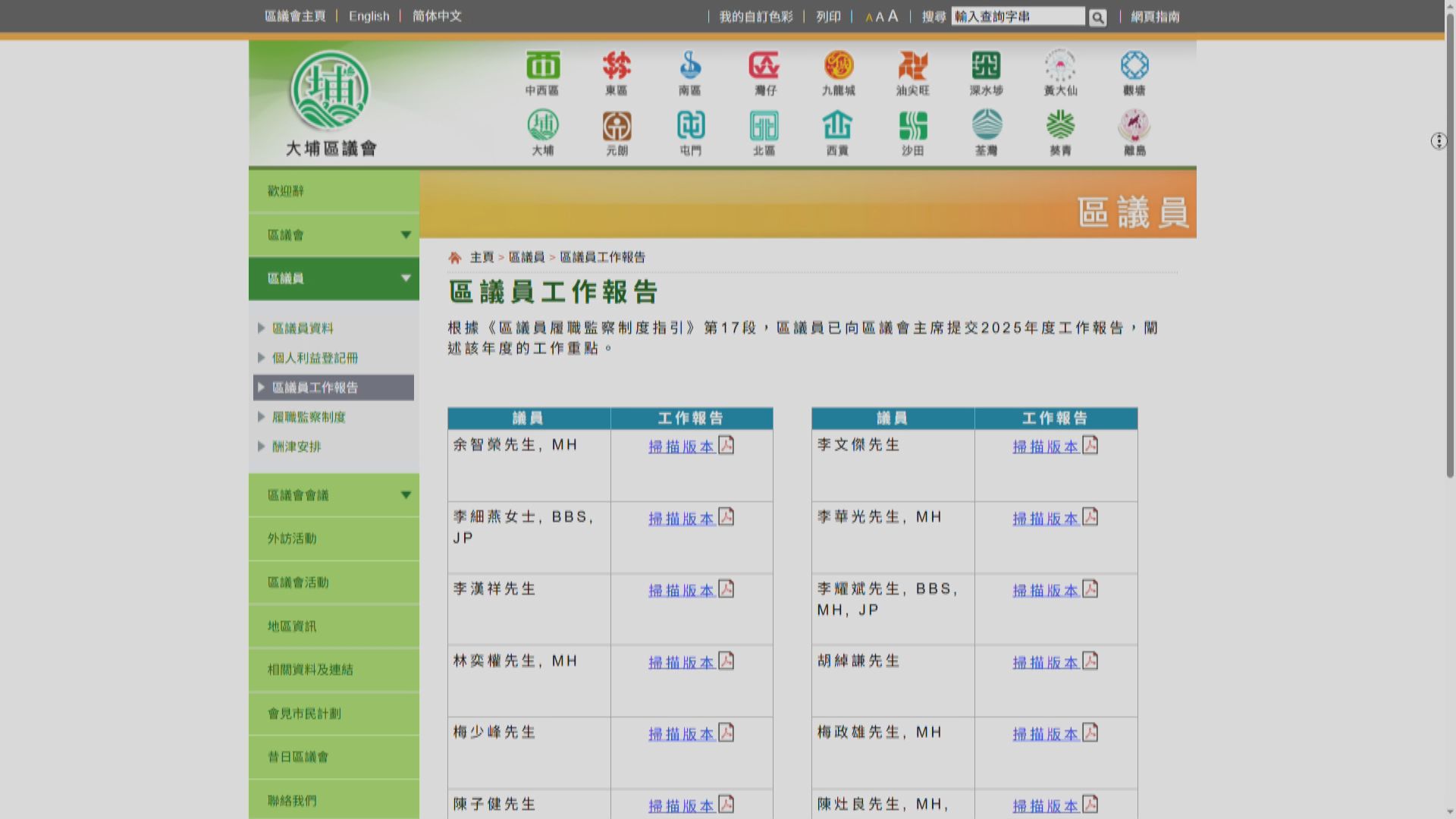Click the Tai Po District Council logo
The image size is (1456, 819).
[331, 91]
